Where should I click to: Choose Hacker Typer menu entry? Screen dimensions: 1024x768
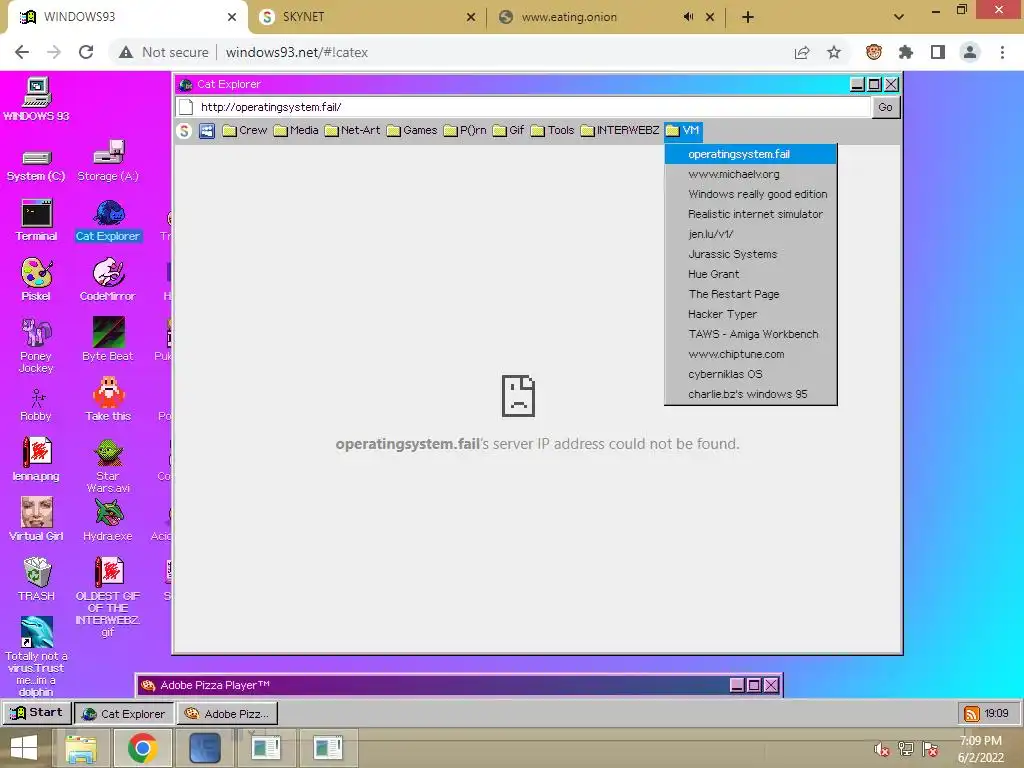(x=750, y=314)
